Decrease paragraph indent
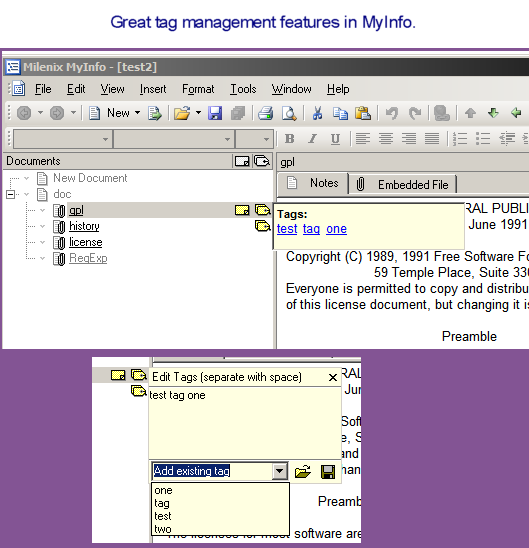This screenshot has width=529, height=548. point(507,139)
